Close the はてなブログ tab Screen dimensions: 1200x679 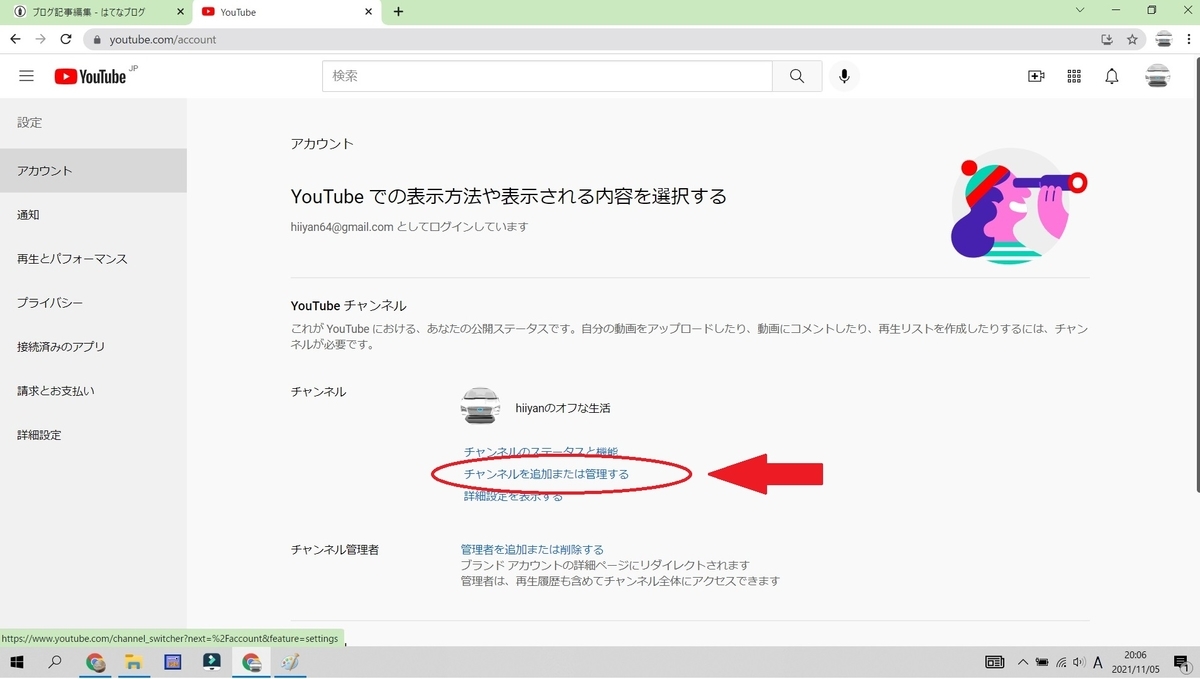180,12
